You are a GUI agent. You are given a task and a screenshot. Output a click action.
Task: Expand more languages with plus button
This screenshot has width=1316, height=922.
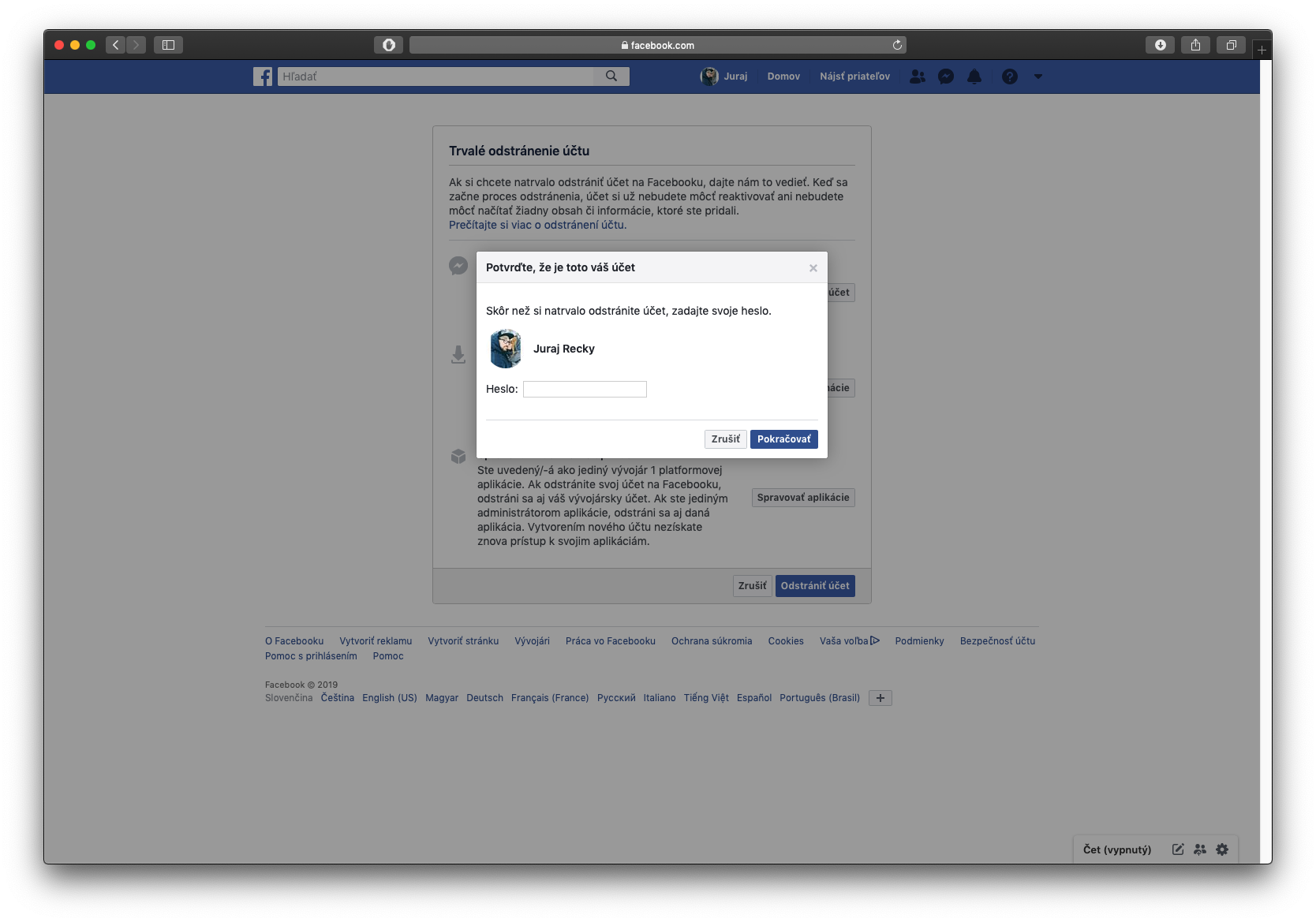point(880,698)
